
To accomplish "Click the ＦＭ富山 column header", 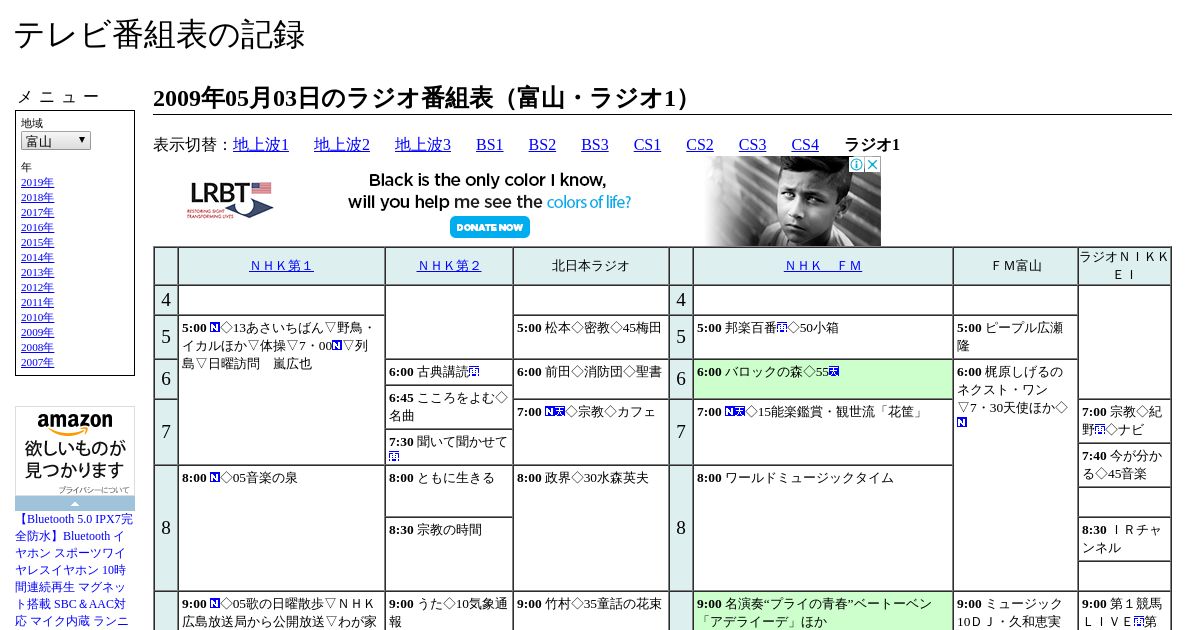I will click(x=1015, y=266).
